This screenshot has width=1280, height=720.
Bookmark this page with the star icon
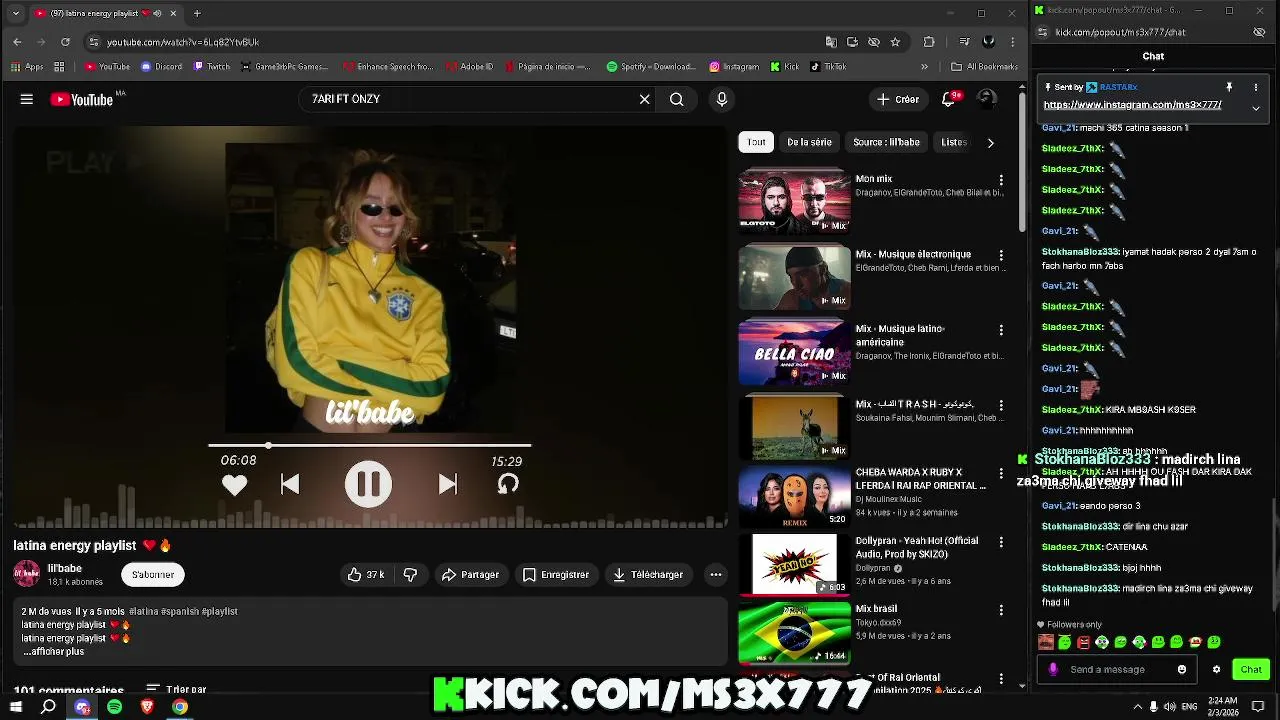click(x=895, y=42)
